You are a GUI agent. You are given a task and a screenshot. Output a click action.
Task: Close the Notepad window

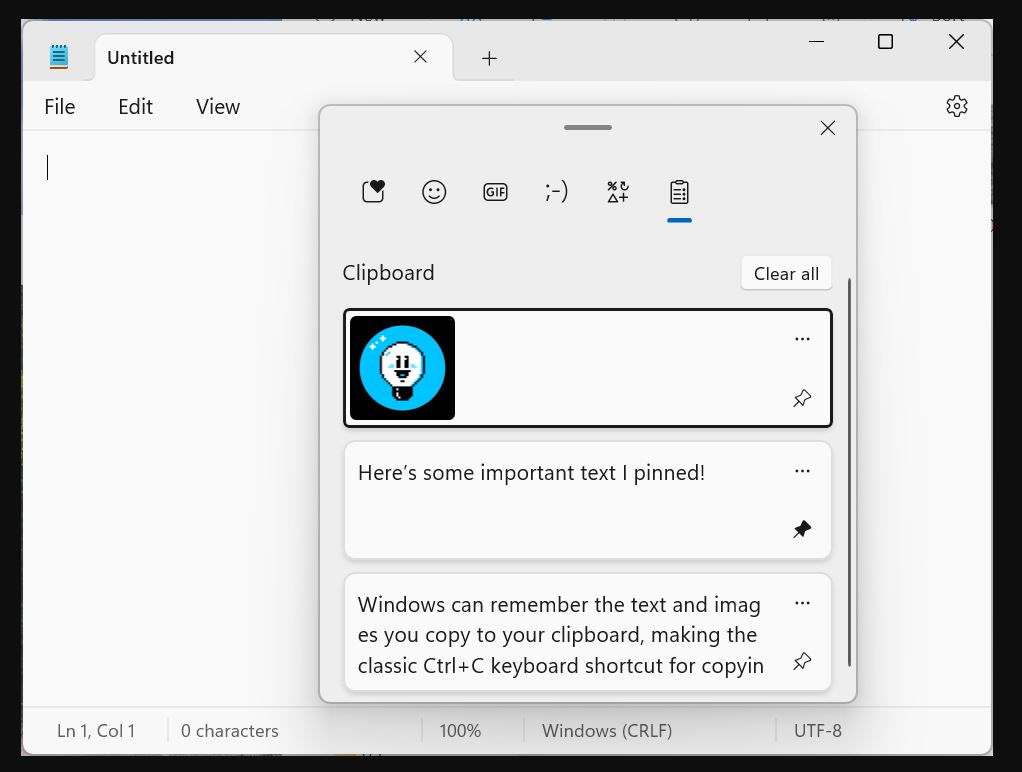[956, 42]
